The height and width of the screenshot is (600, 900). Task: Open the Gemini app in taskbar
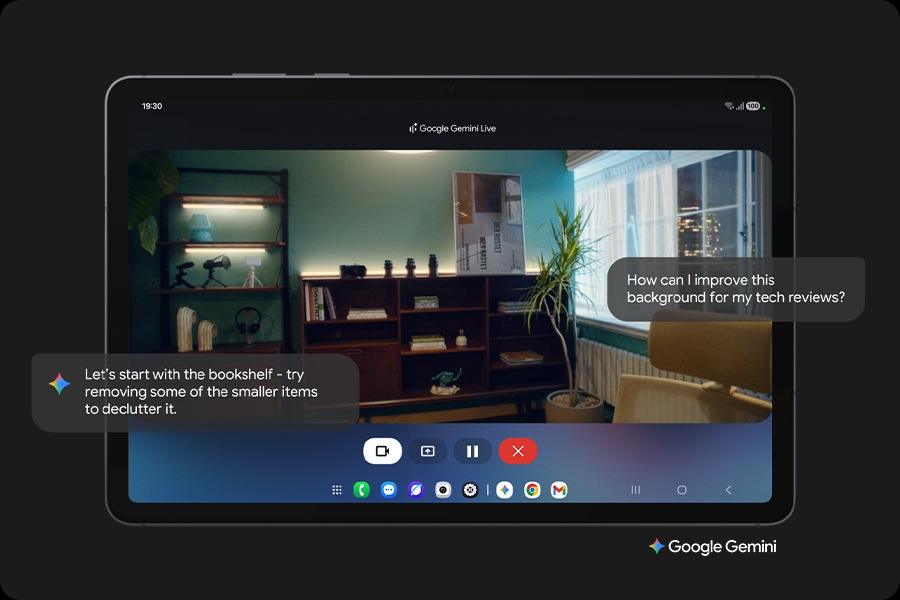click(505, 490)
